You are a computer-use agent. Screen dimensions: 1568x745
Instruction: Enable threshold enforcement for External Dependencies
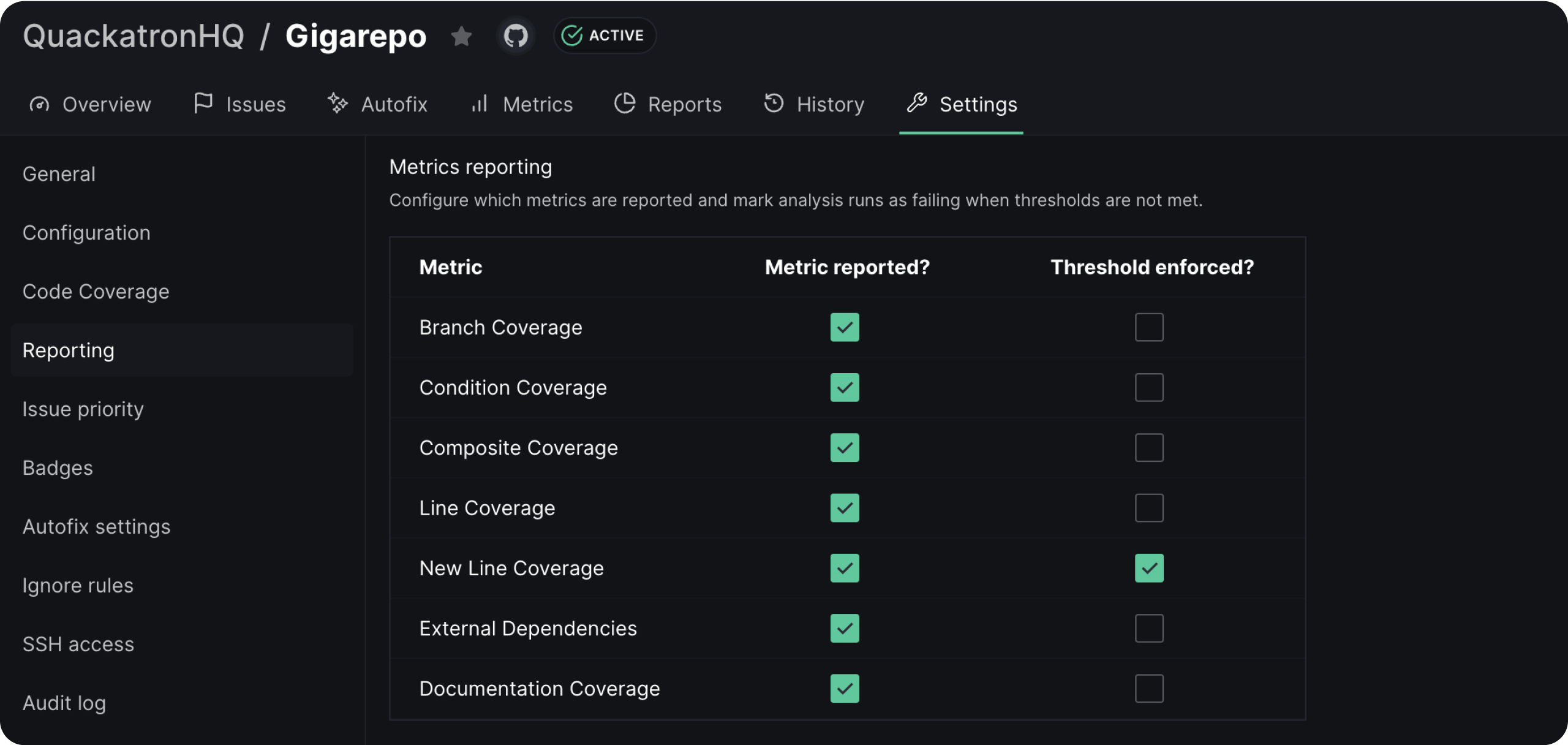point(1148,629)
